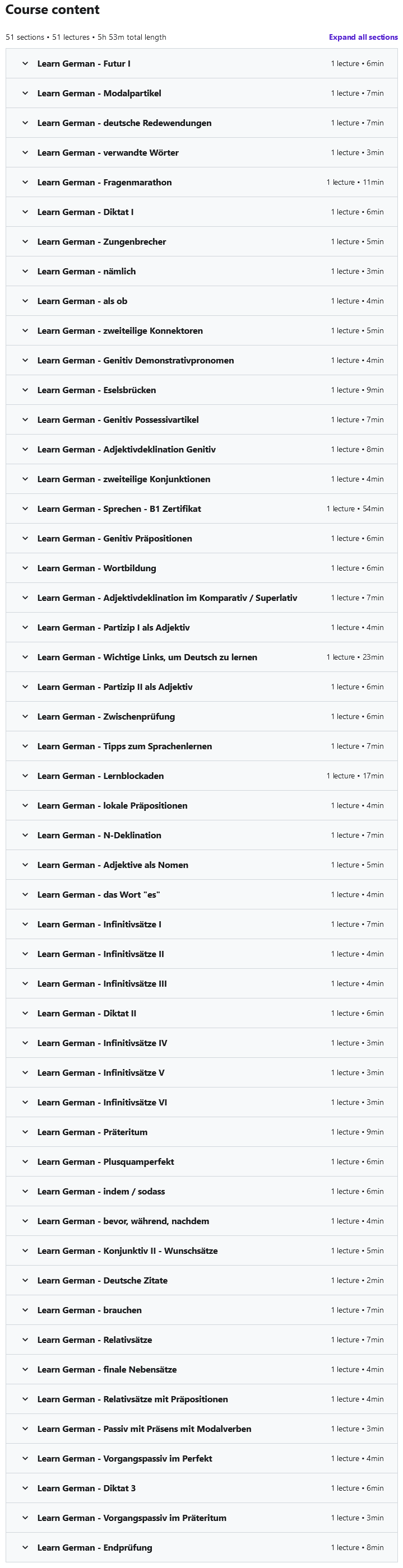Open the Fragenmarathon section
The height and width of the screenshot is (1568, 403).
tap(201, 182)
